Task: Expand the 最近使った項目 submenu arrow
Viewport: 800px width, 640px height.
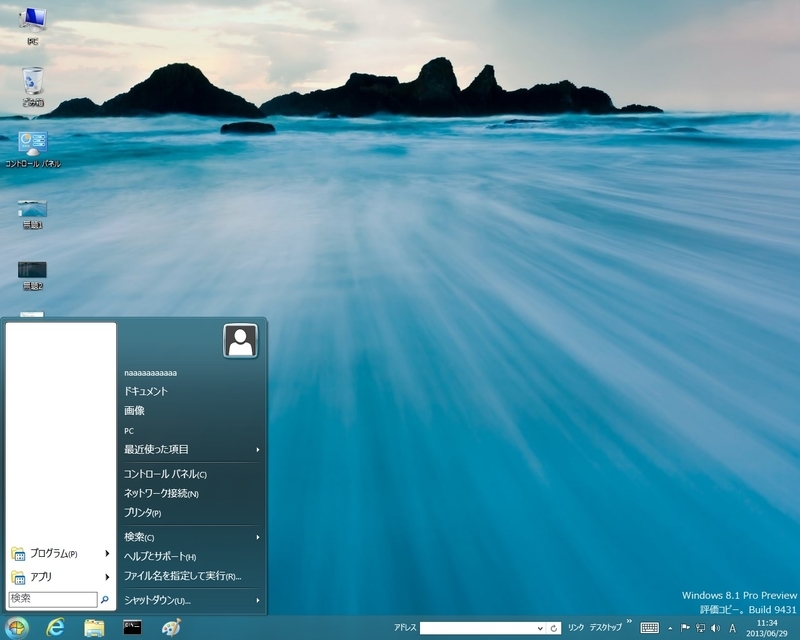Action: tap(258, 450)
